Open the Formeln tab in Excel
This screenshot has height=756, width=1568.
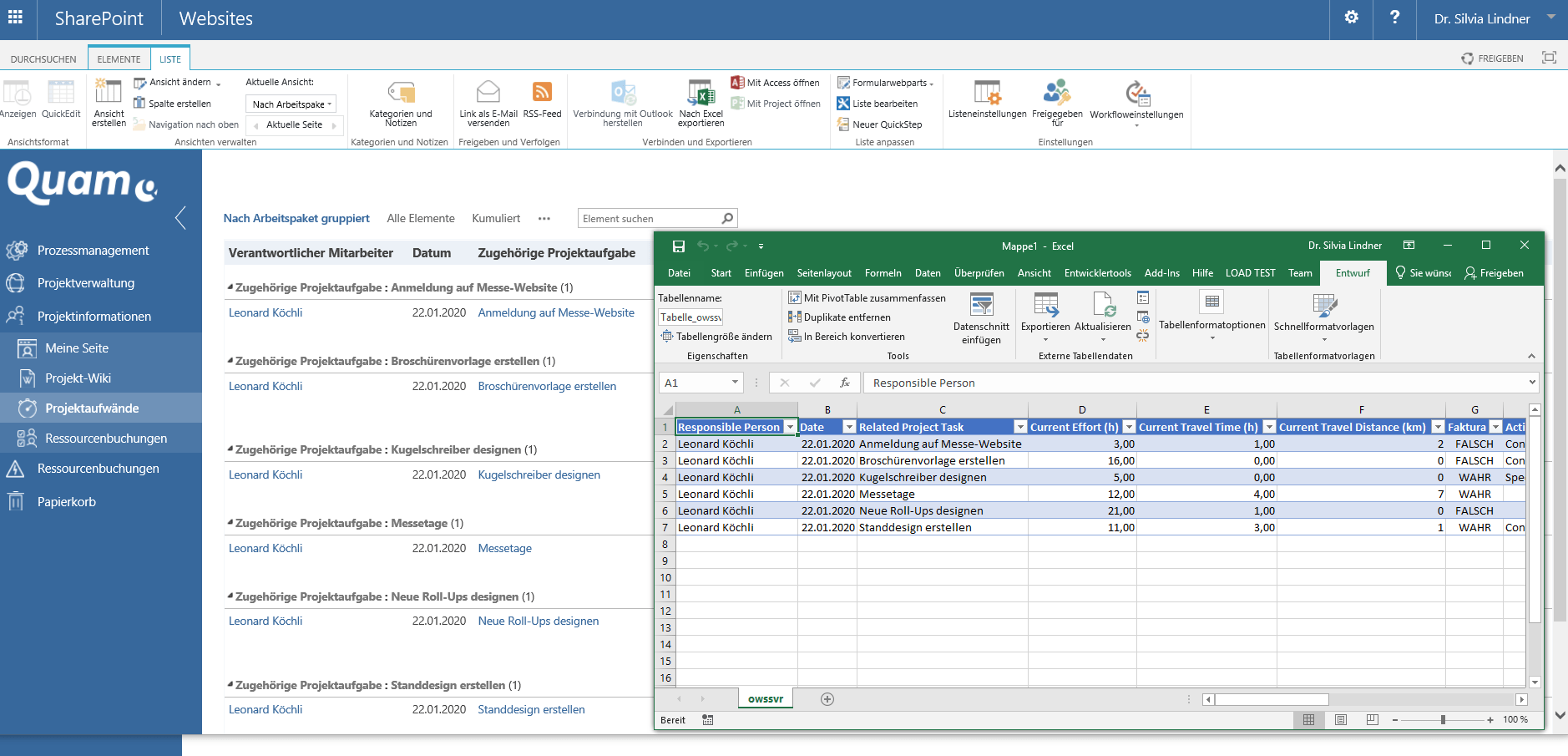[x=883, y=272]
